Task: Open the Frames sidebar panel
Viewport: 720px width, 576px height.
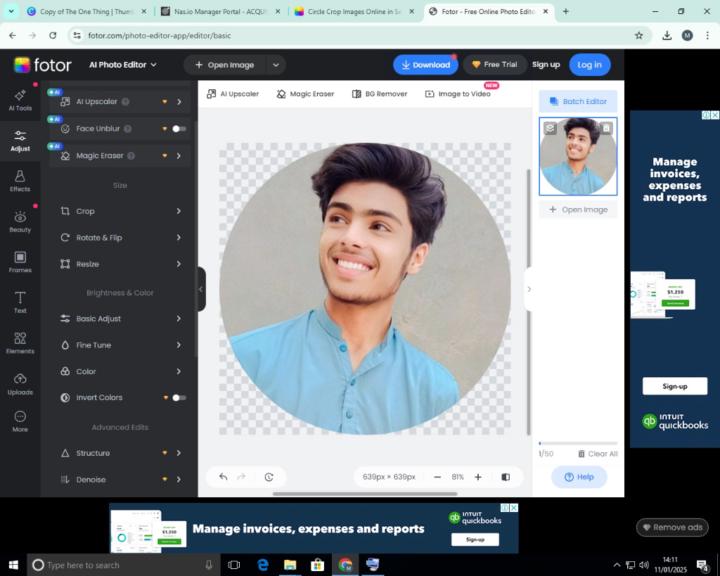Action: (x=20, y=262)
